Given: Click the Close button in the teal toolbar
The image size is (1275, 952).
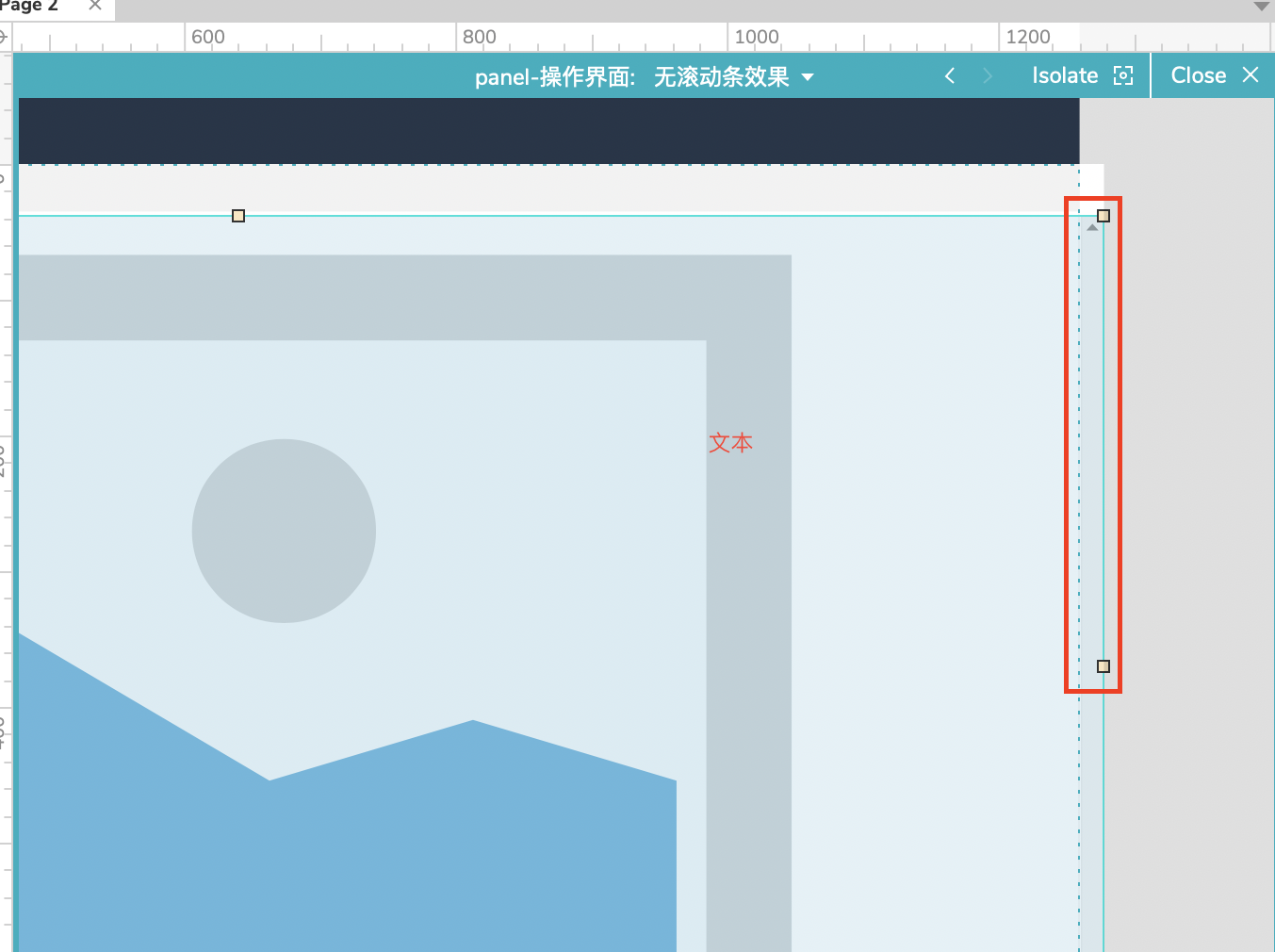Looking at the screenshot, I should coord(1199,75).
